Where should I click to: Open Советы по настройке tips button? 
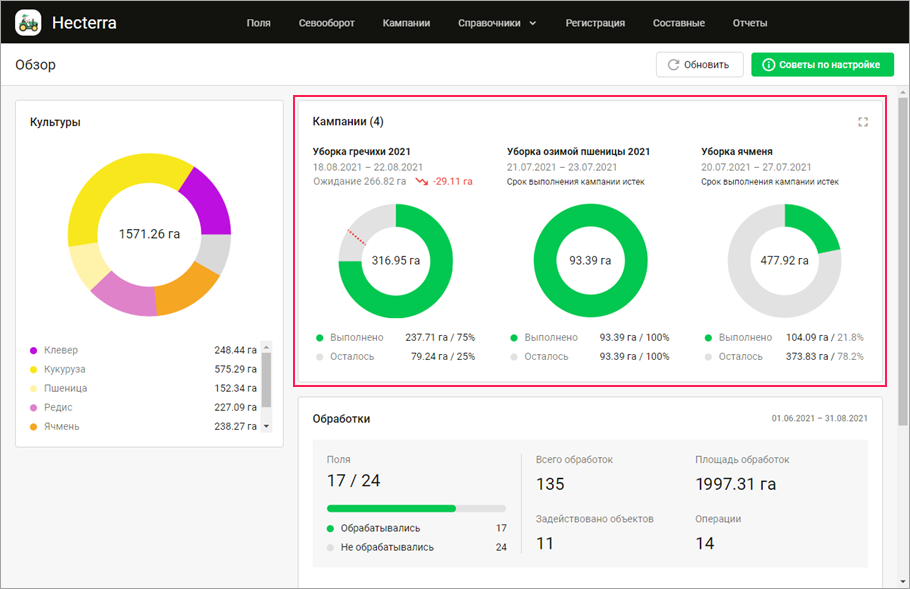[821, 65]
